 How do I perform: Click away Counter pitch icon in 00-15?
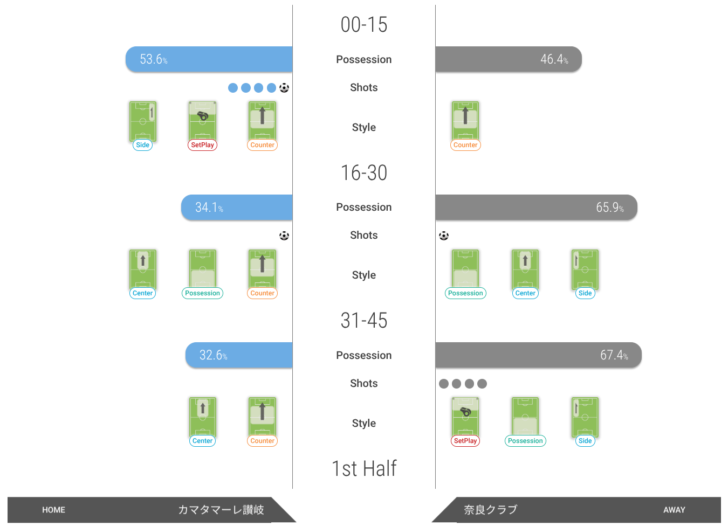[x=465, y=120]
